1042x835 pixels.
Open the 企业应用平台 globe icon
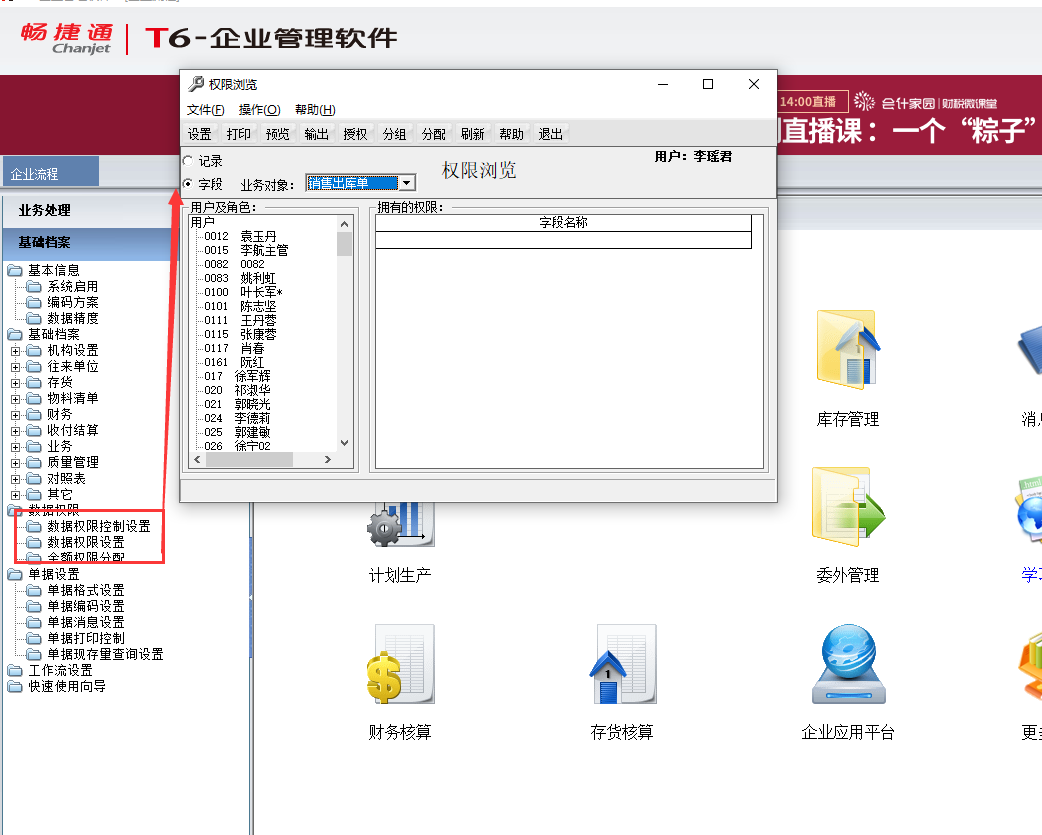[x=849, y=663]
